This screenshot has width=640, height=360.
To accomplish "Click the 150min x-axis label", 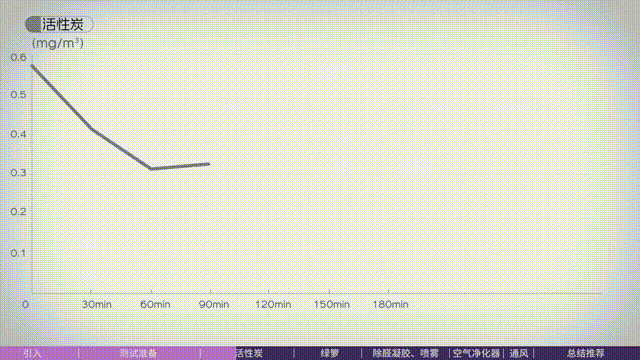I will tap(331, 304).
